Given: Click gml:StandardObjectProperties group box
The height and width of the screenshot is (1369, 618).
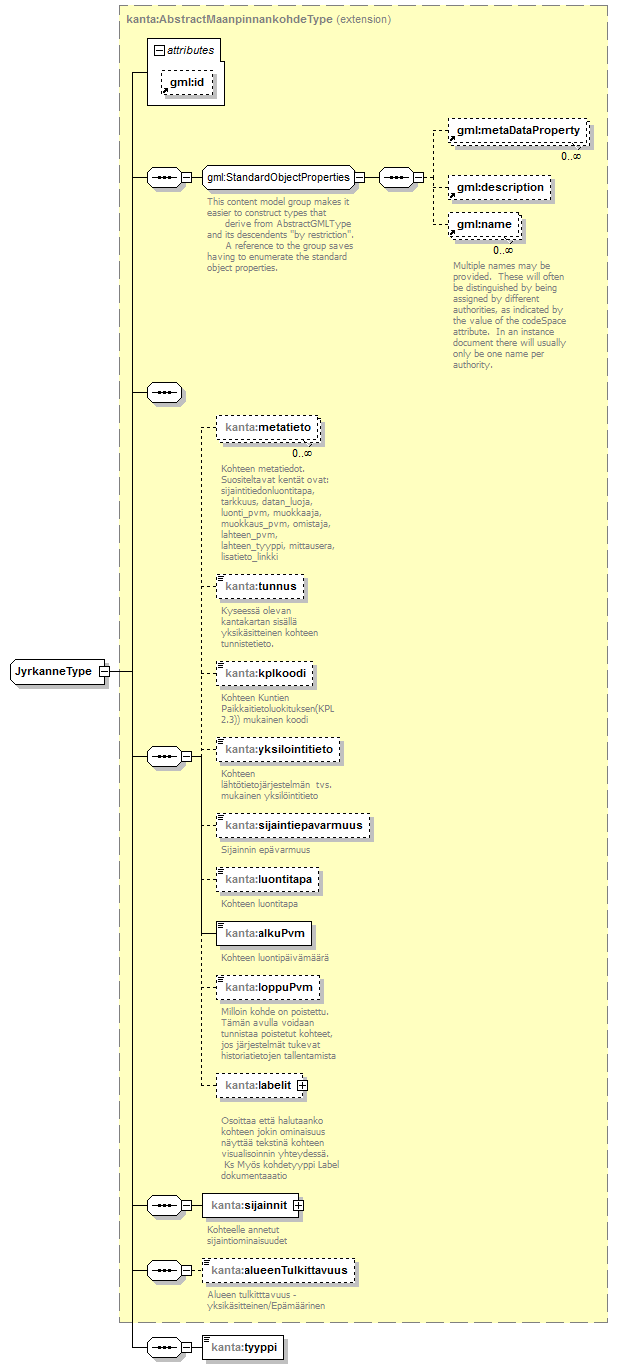Looking at the screenshot, I should click(x=278, y=178).
